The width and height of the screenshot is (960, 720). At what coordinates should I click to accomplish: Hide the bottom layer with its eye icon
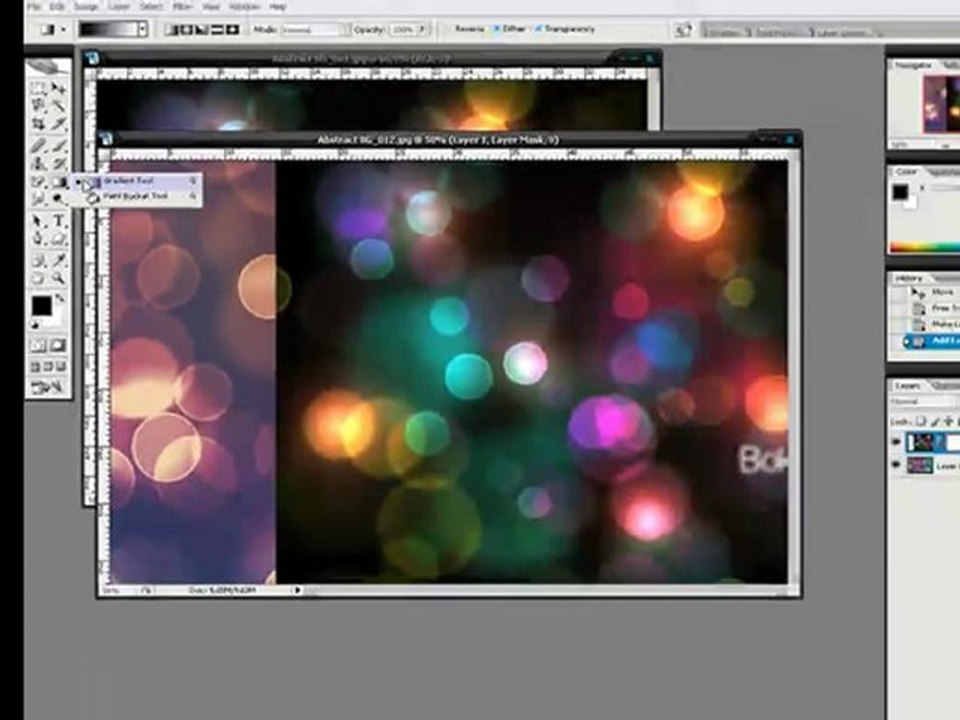tap(896, 465)
